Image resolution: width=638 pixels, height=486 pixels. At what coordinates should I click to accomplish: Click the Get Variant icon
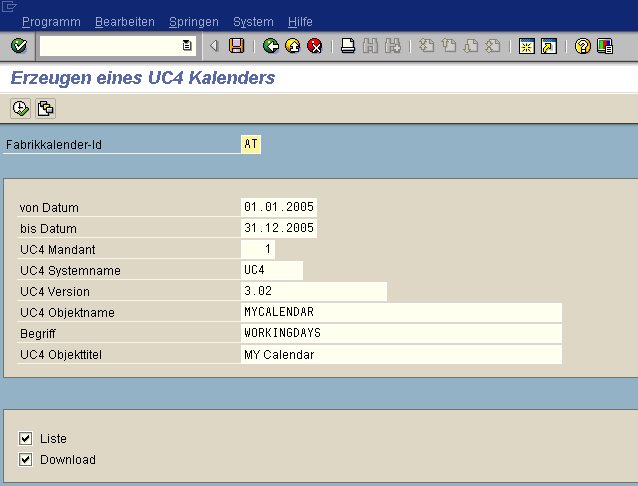tap(45, 109)
